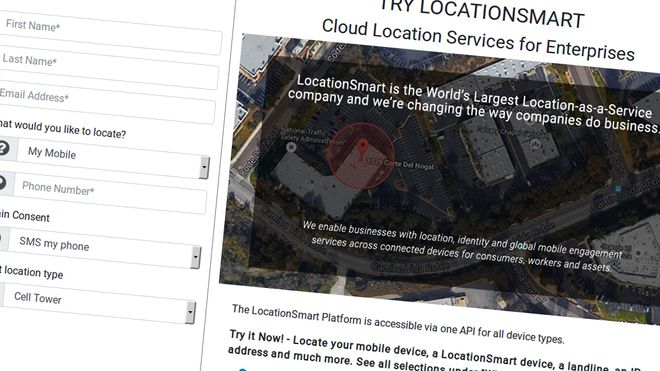The height and width of the screenshot is (371, 660).
Task: Open the SMS my phone dropdown
Action: 104,249
